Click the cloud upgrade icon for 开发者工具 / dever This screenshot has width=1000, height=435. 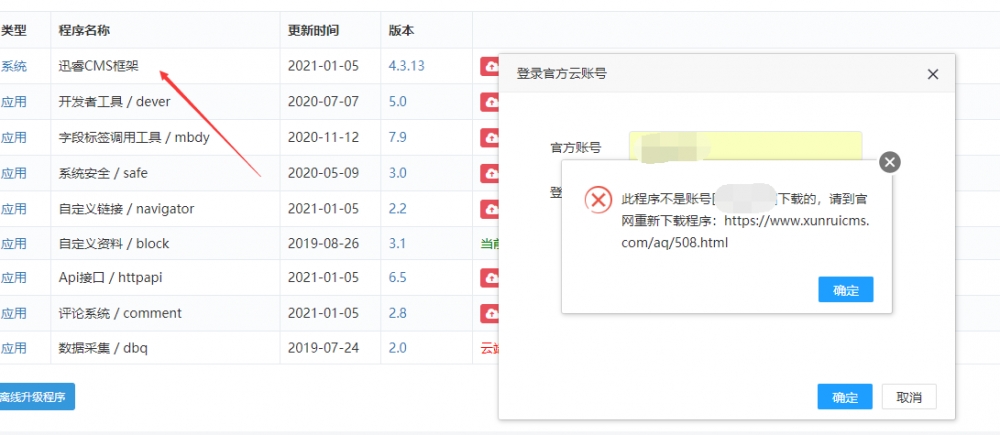click(490, 101)
